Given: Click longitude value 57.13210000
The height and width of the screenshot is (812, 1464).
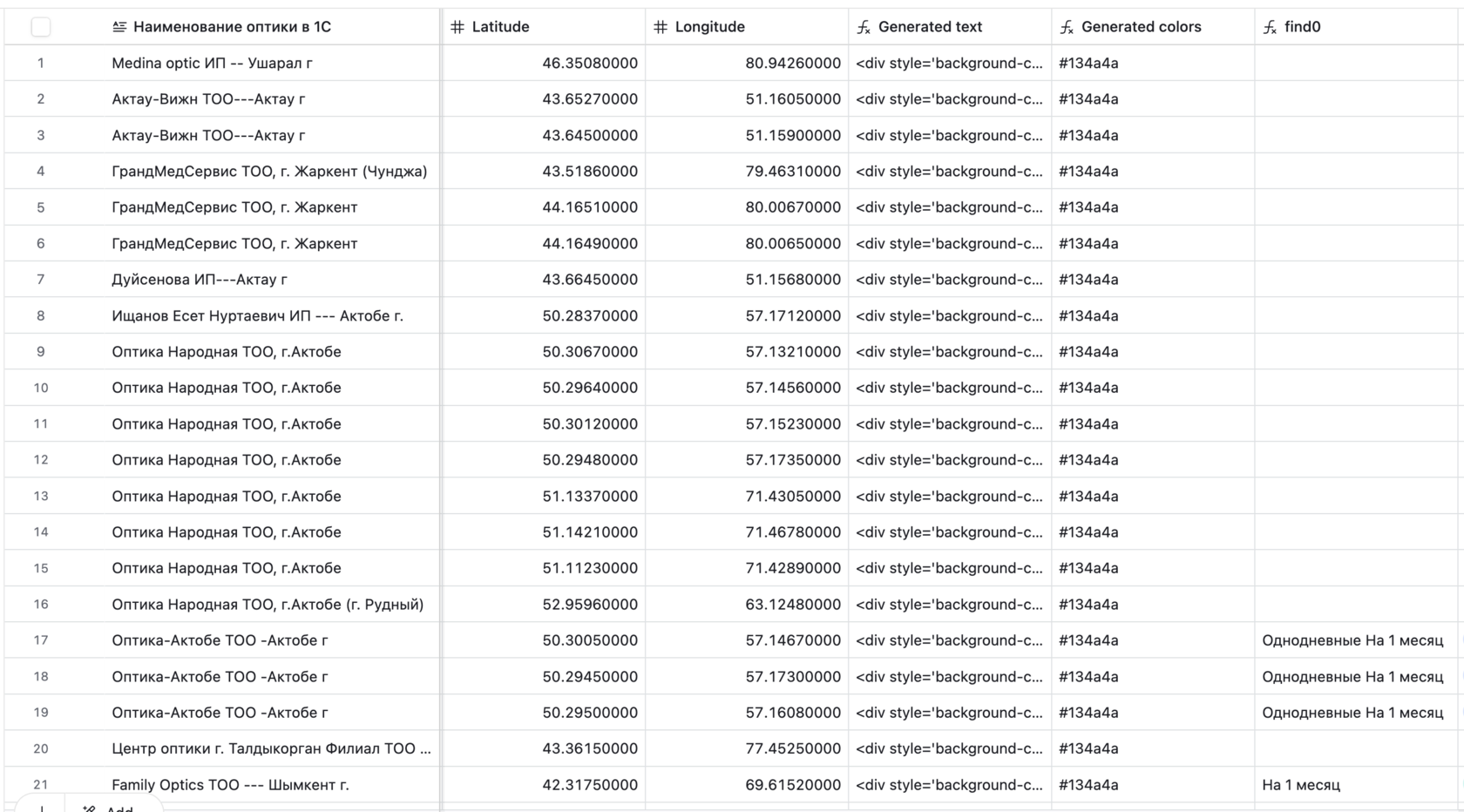Looking at the screenshot, I should [793, 352].
